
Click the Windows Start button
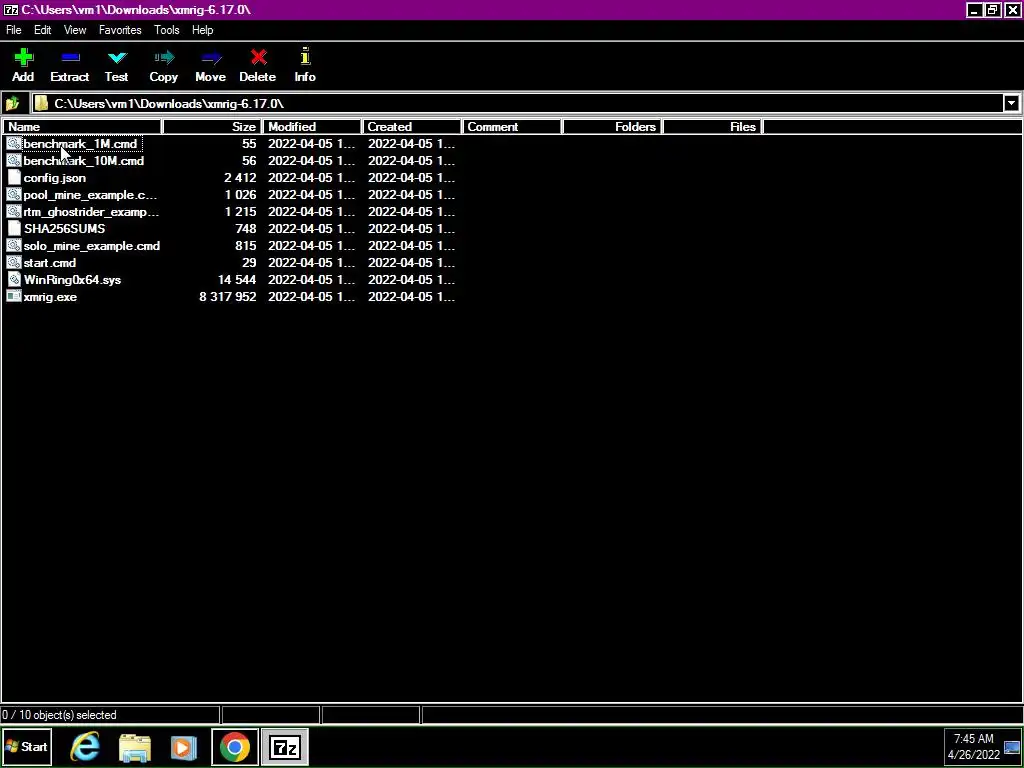click(27, 747)
